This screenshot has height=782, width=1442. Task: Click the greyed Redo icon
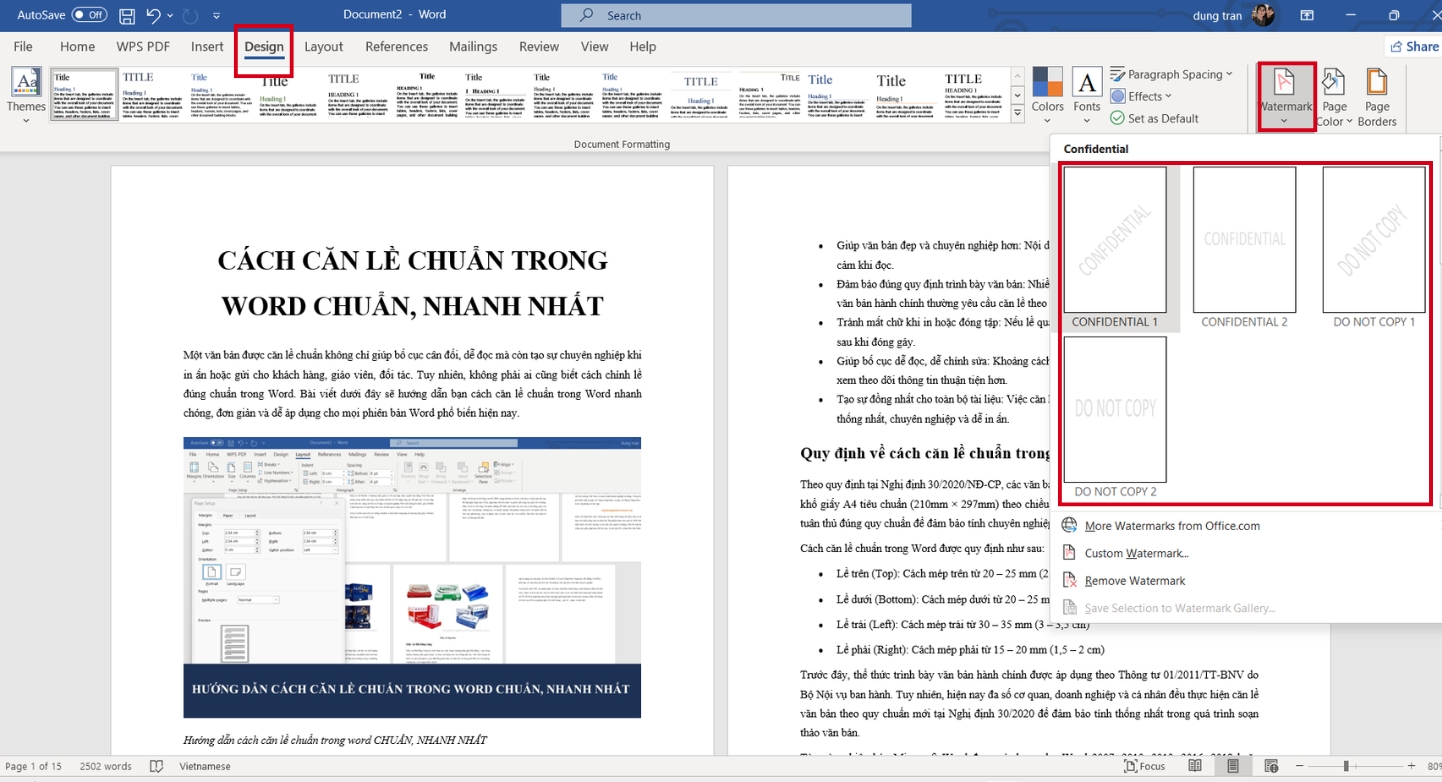pos(192,16)
